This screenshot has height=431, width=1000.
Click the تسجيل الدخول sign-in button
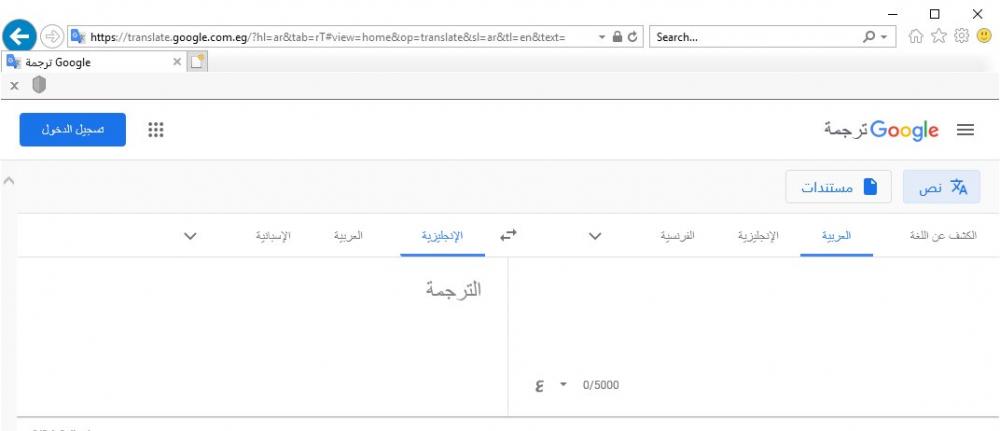72,131
